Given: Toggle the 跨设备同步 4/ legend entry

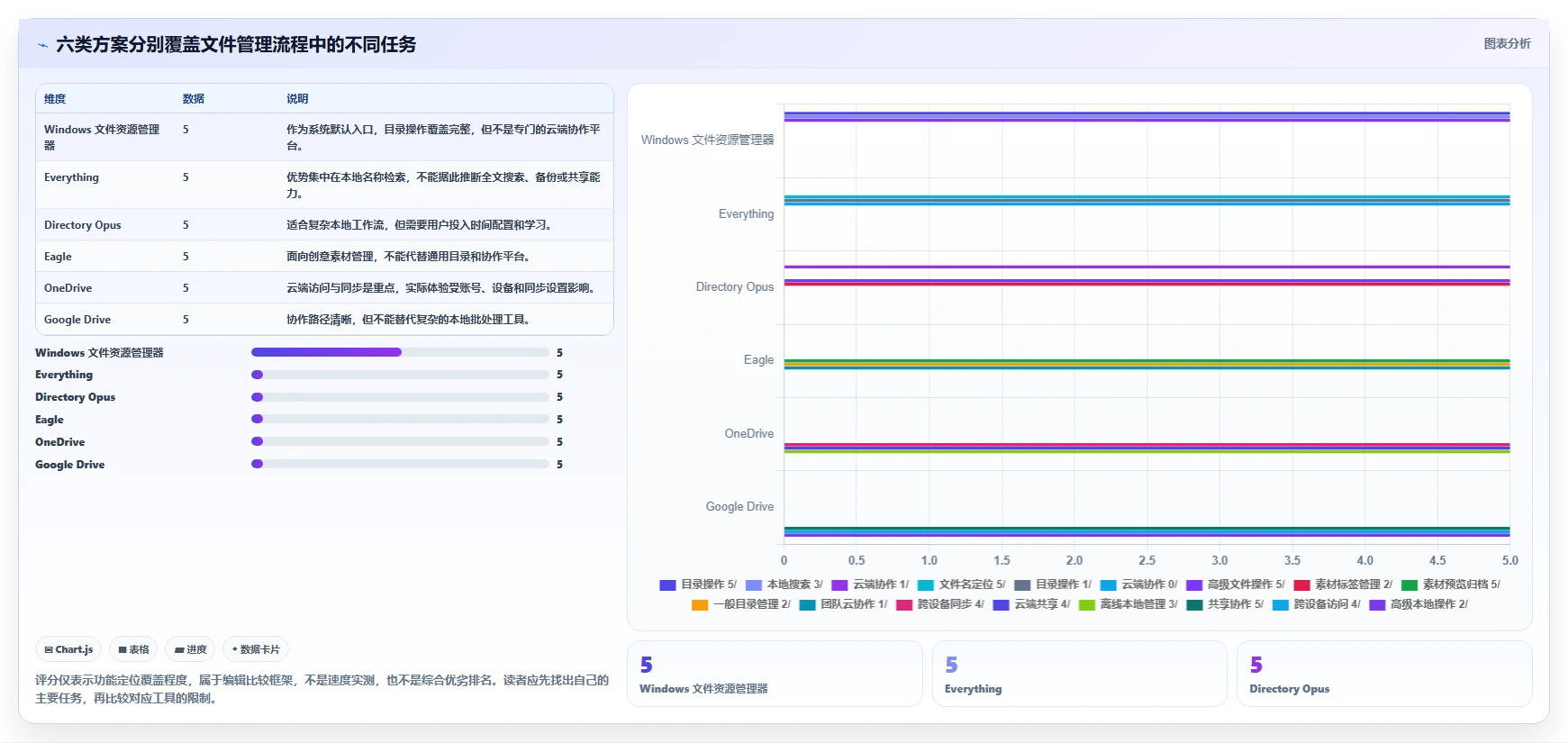Looking at the screenshot, I should [x=940, y=604].
